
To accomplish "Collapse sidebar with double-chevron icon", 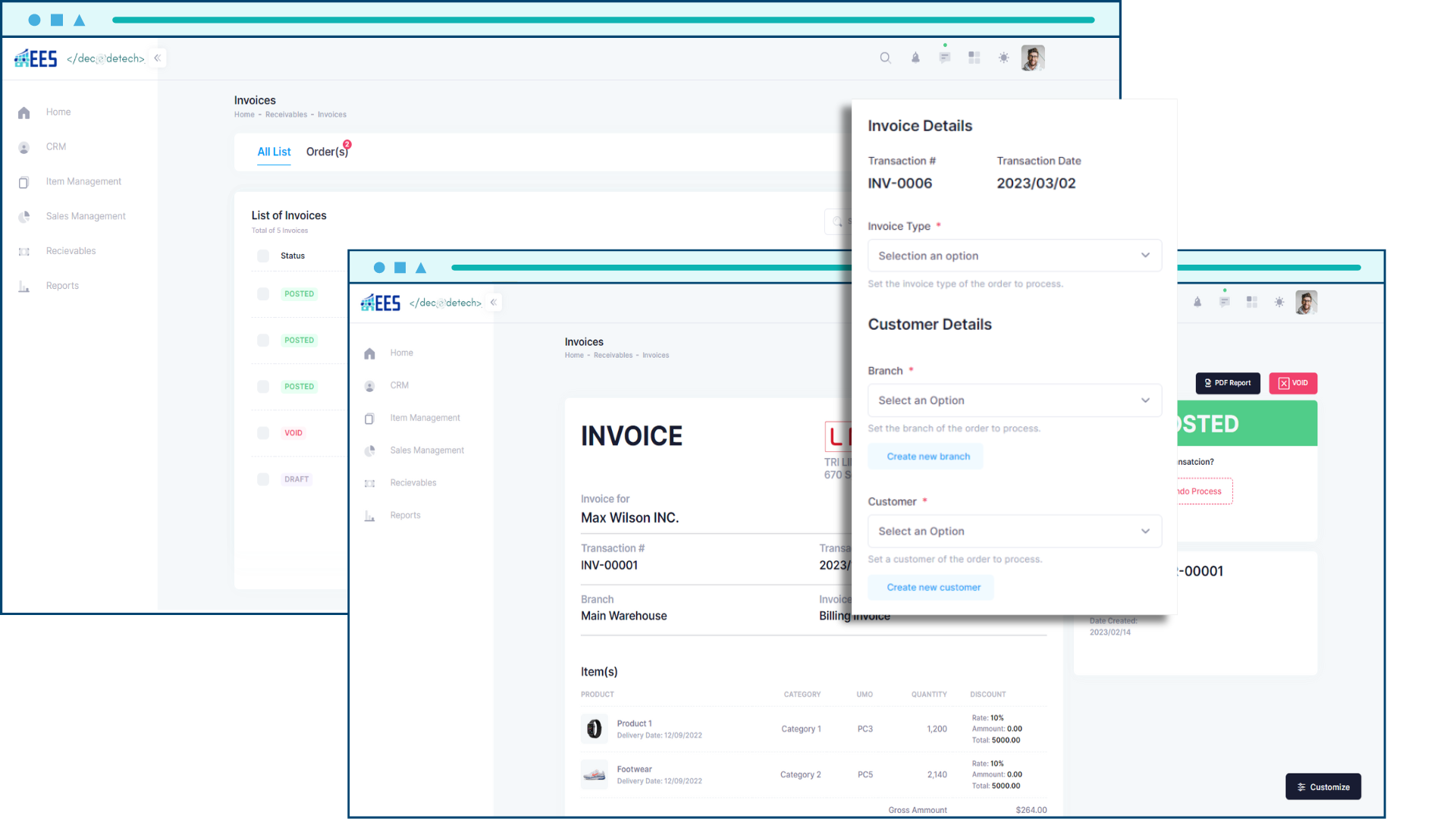I will pyautogui.click(x=158, y=58).
